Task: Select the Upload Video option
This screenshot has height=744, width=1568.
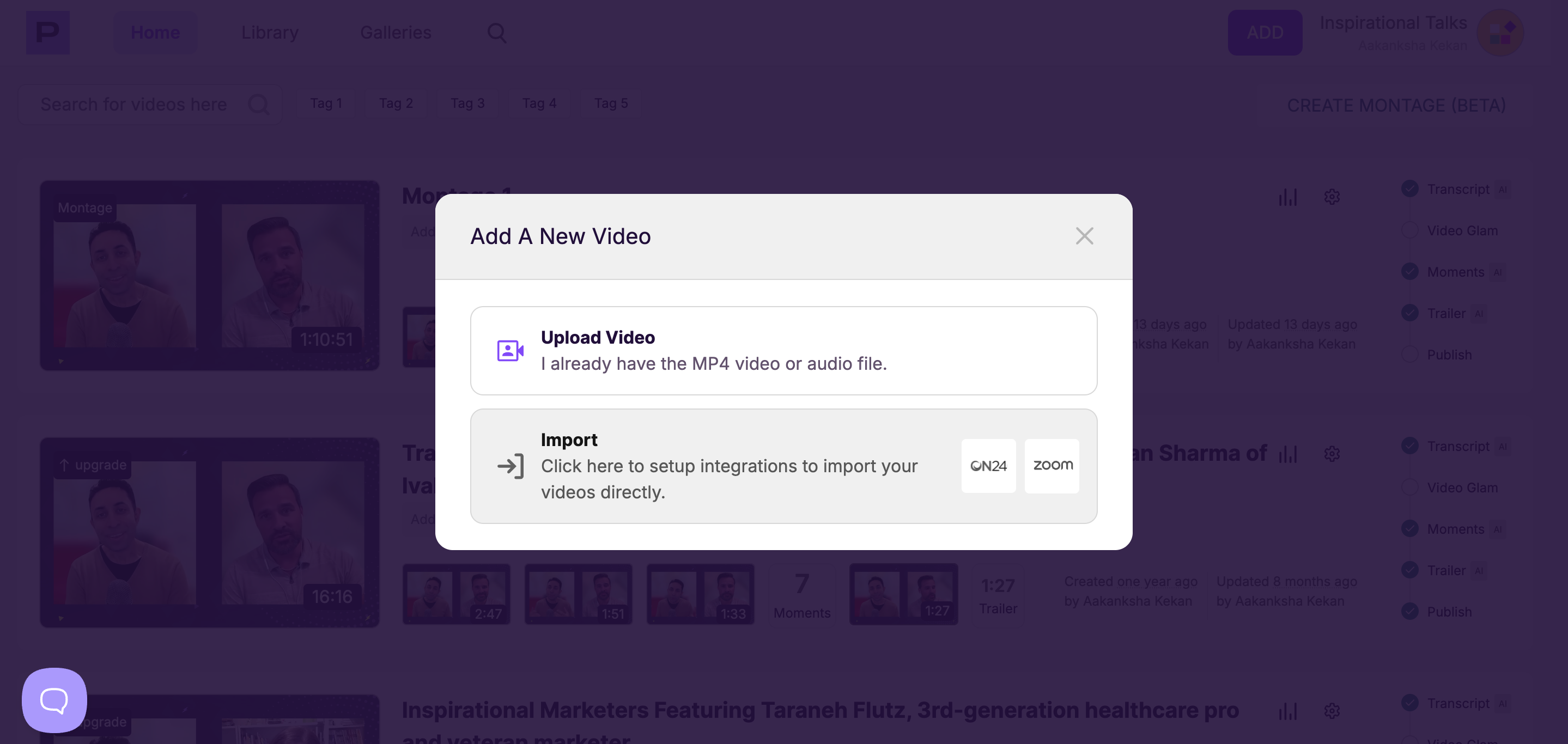Action: [783, 350]
